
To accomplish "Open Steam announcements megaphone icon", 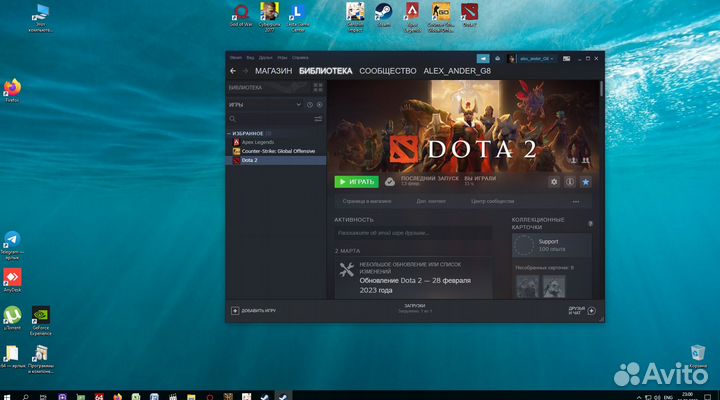I will [x=483, y=58].
